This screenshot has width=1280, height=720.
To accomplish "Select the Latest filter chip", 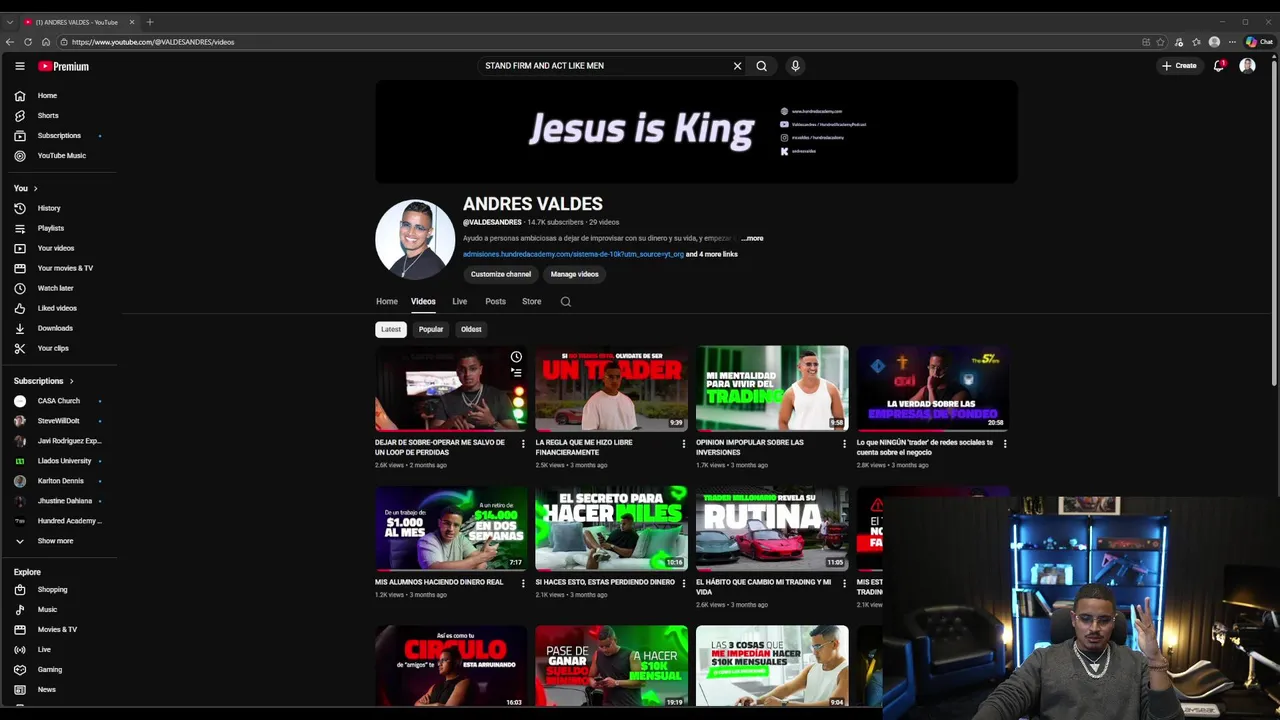I will tap(391, 329).
